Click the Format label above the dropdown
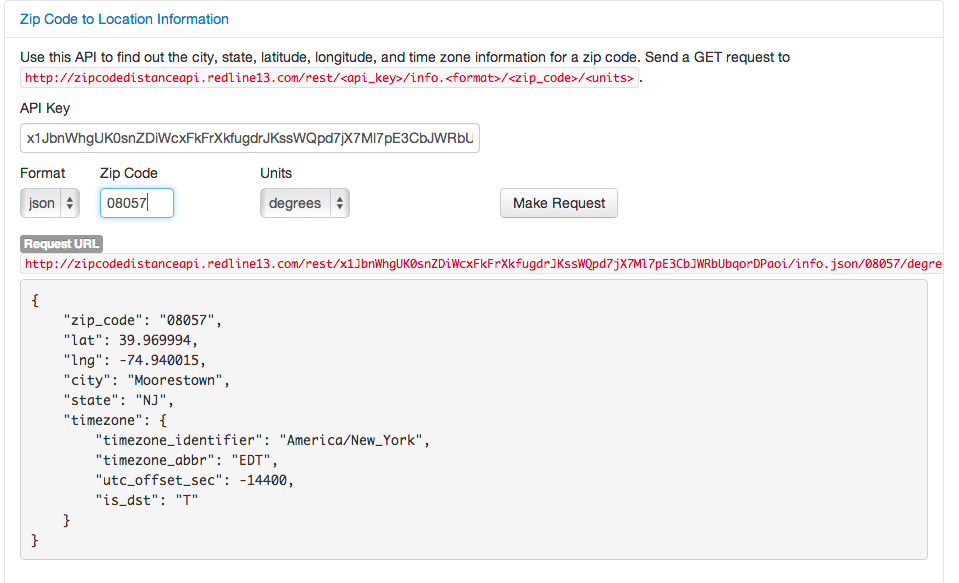Viewport: 959px width, 583px height. point(43,173)
